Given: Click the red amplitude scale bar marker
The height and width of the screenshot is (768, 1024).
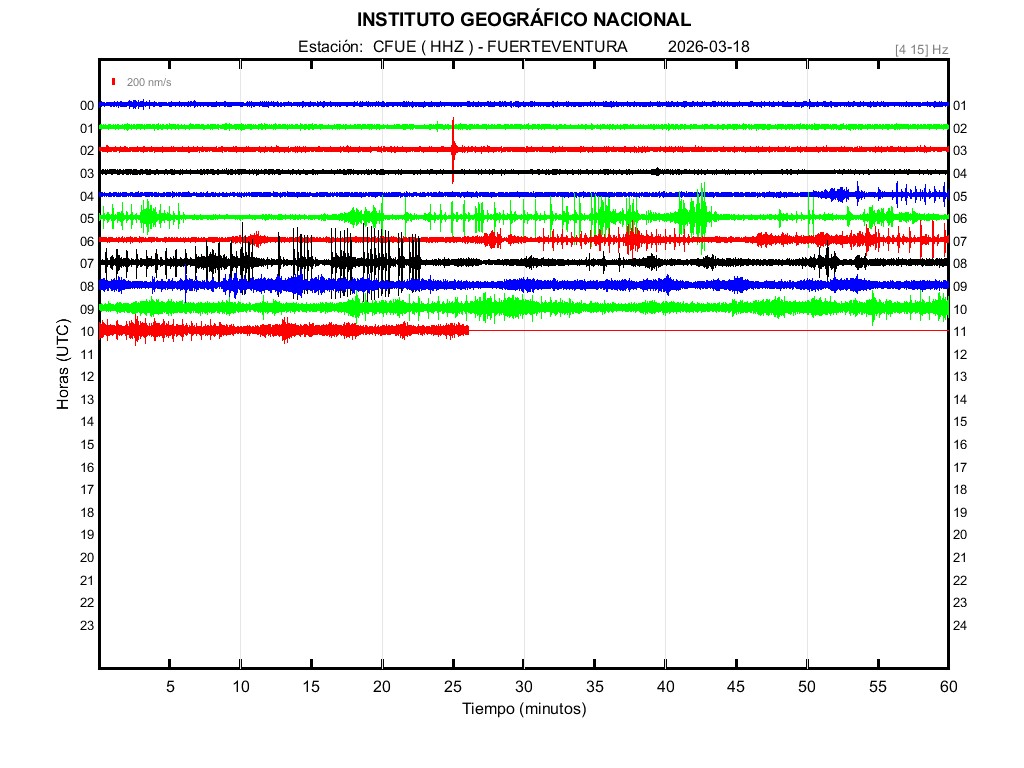Looking at the screenshot, I should click(x=115, y=82).
